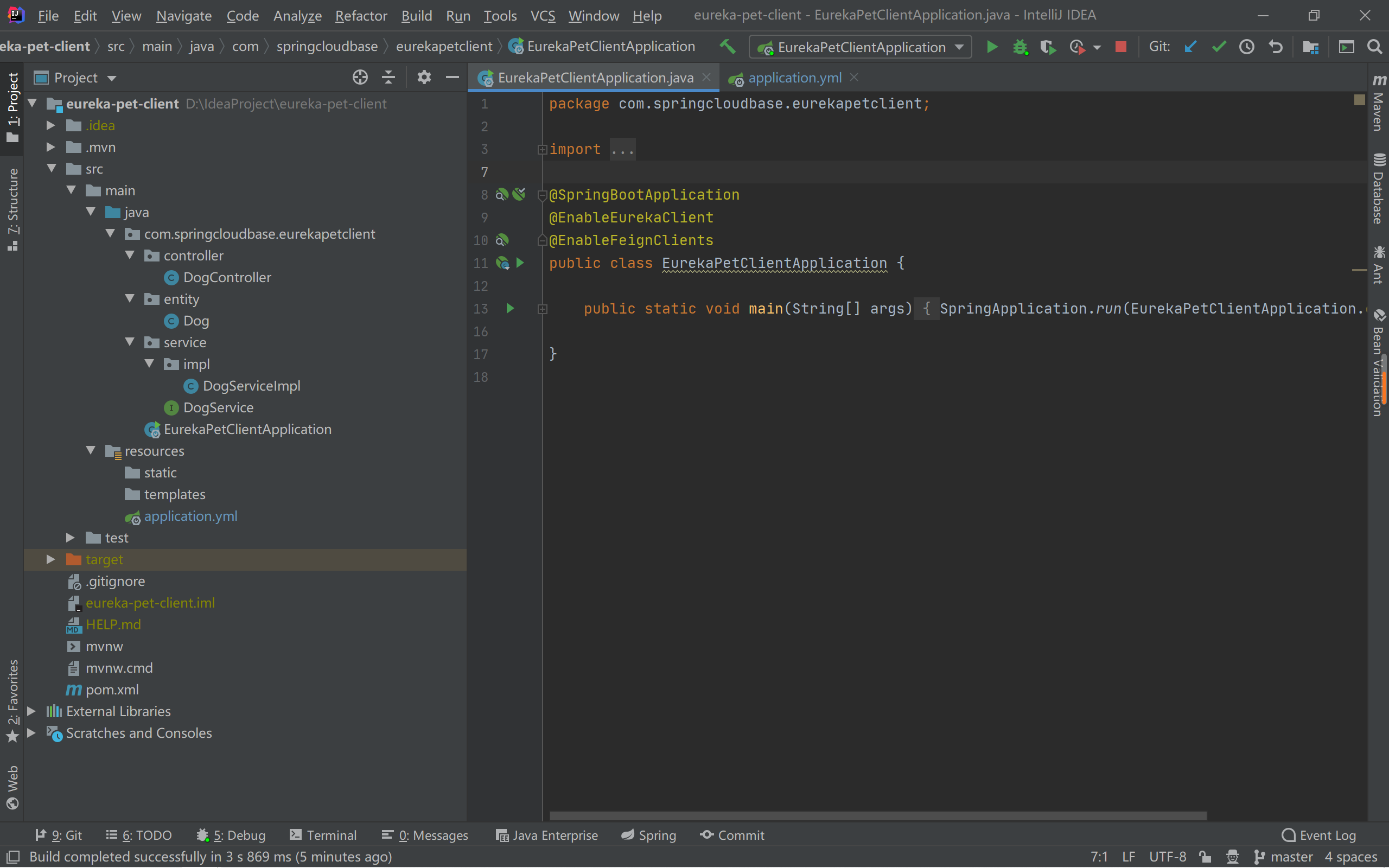Collapse all nodes with Collapse All icon
The height and width of the screenshot is (868, 1389).
coord(389,77)
